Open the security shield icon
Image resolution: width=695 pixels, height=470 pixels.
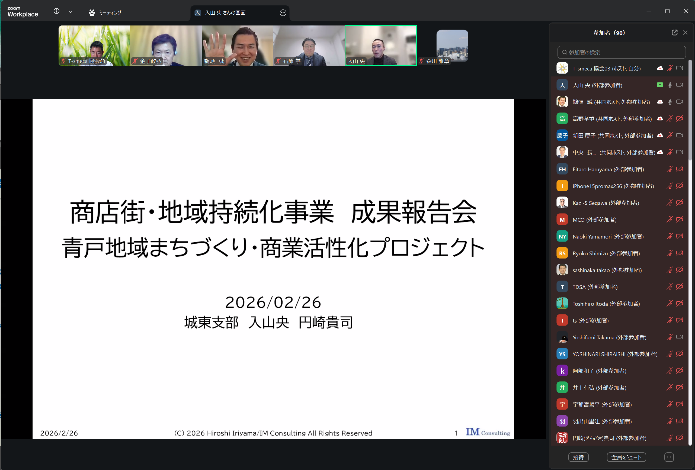[x=56, y=13]
